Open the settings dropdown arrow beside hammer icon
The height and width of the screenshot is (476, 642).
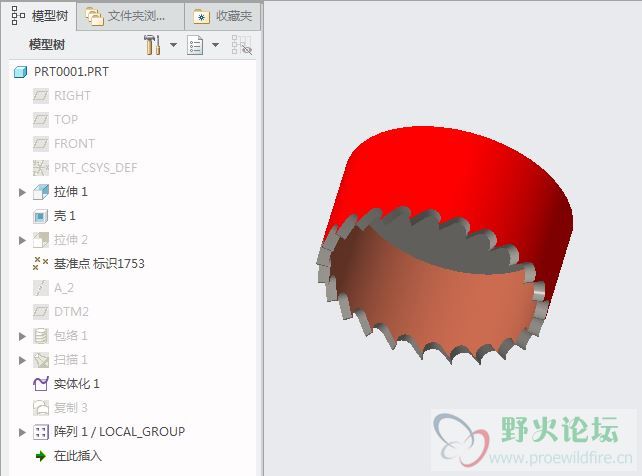pyautogui.click(x=173, y=45)
